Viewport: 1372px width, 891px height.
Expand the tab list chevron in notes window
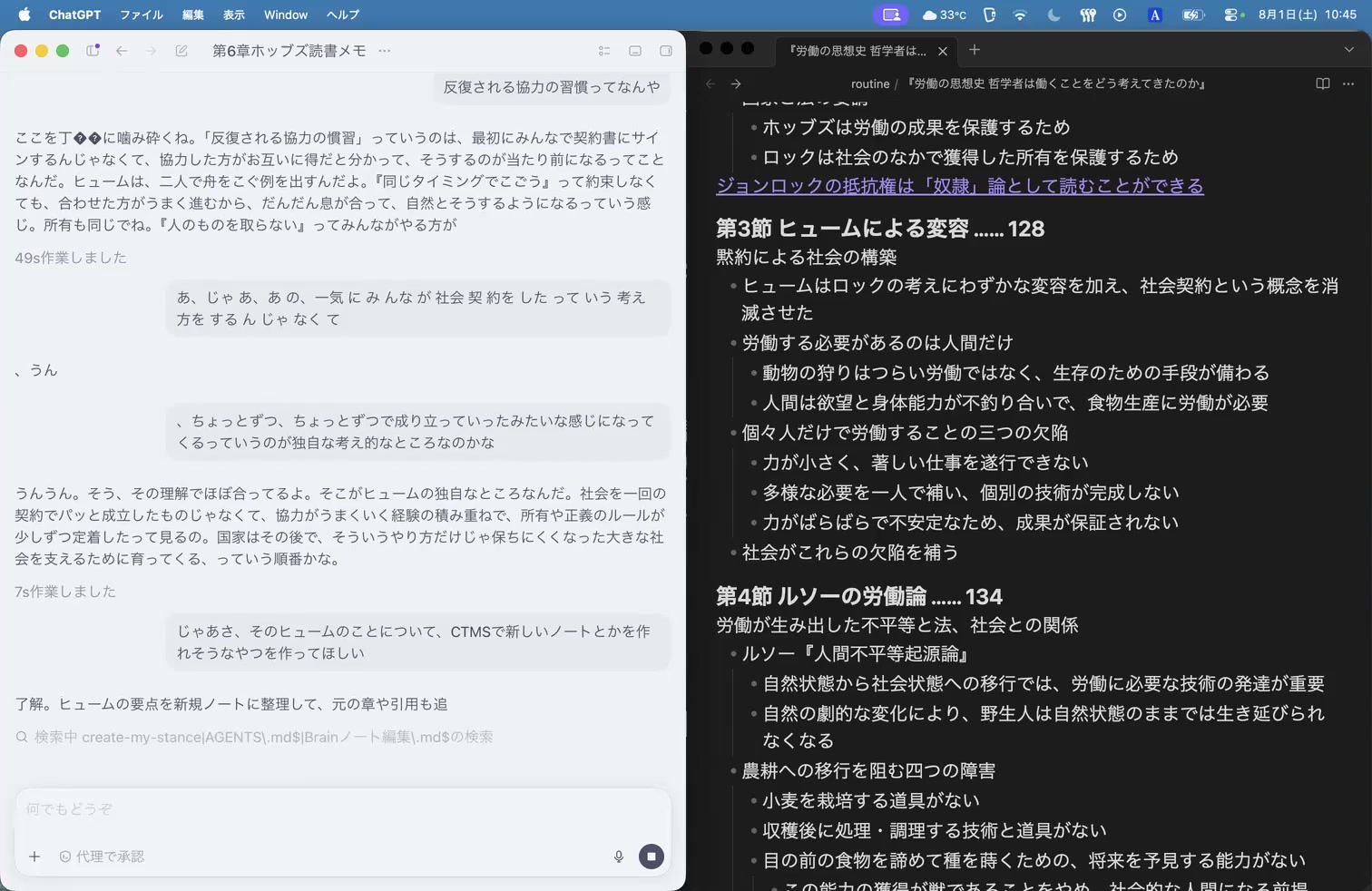(x=1348, y=50)
